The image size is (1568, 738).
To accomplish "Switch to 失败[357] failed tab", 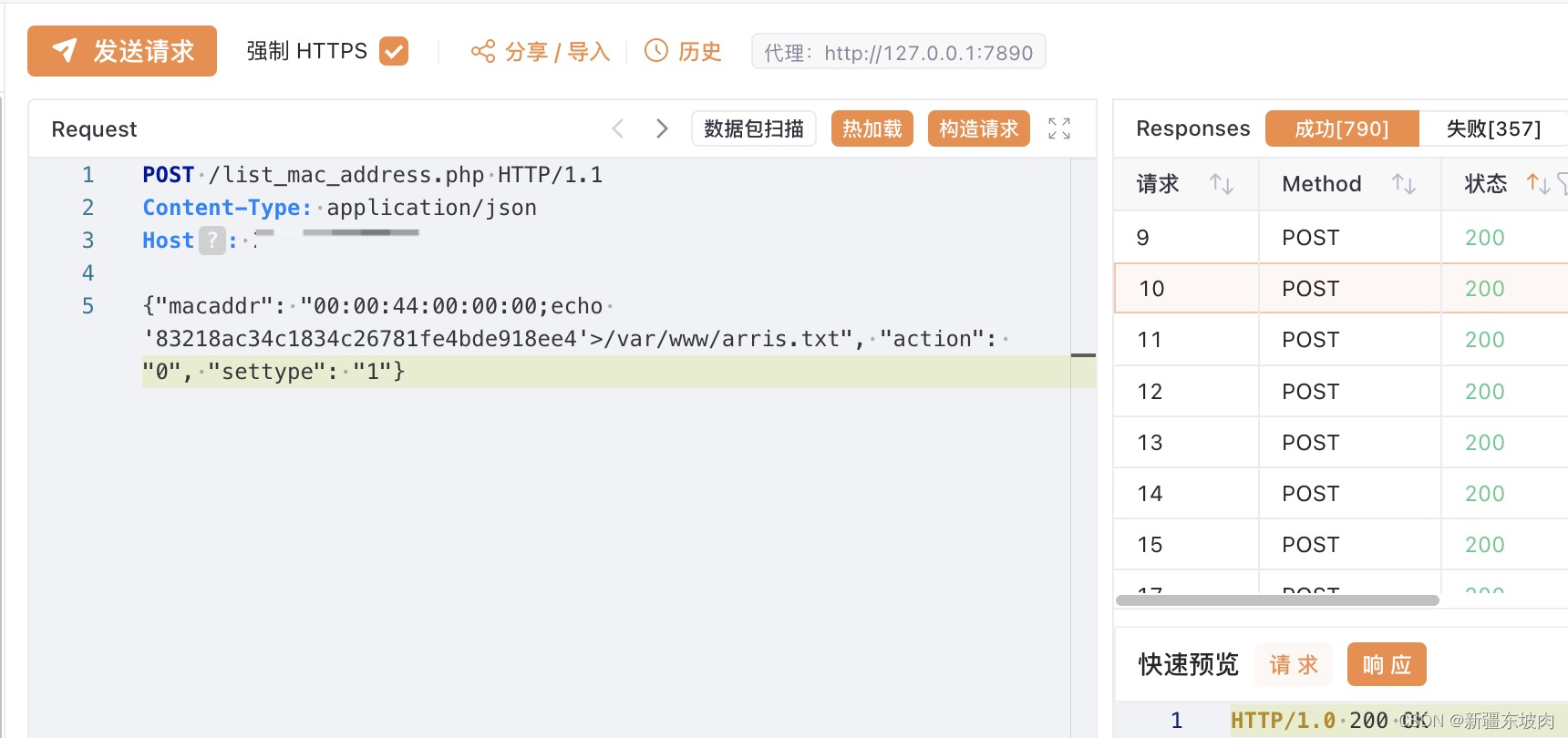I will click(1493, 128).
